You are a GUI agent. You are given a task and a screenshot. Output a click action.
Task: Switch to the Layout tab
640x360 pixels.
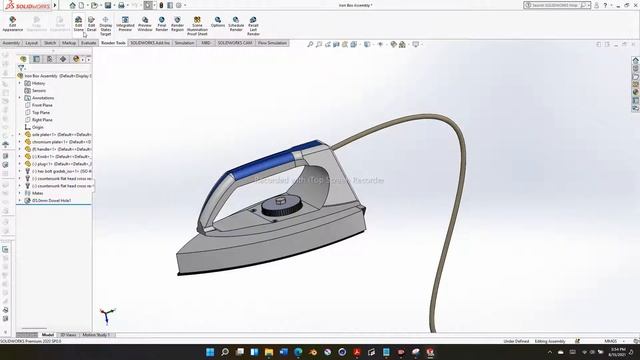(x=31, y=43)
